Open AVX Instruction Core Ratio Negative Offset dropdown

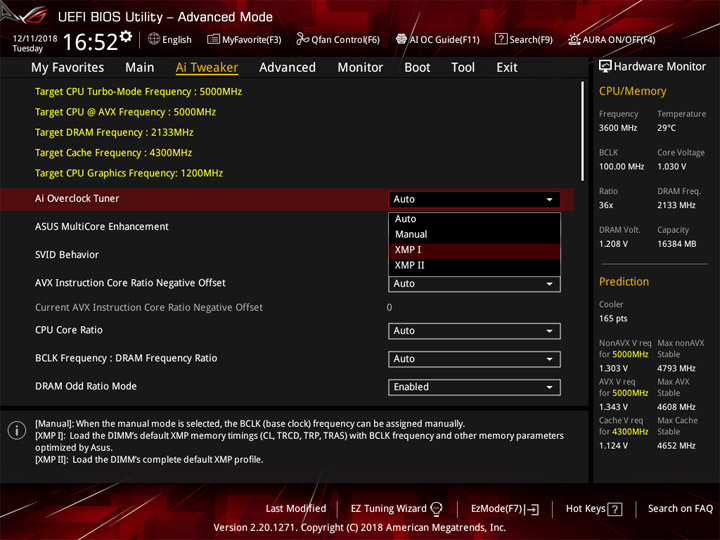click(x=474, y=284)
